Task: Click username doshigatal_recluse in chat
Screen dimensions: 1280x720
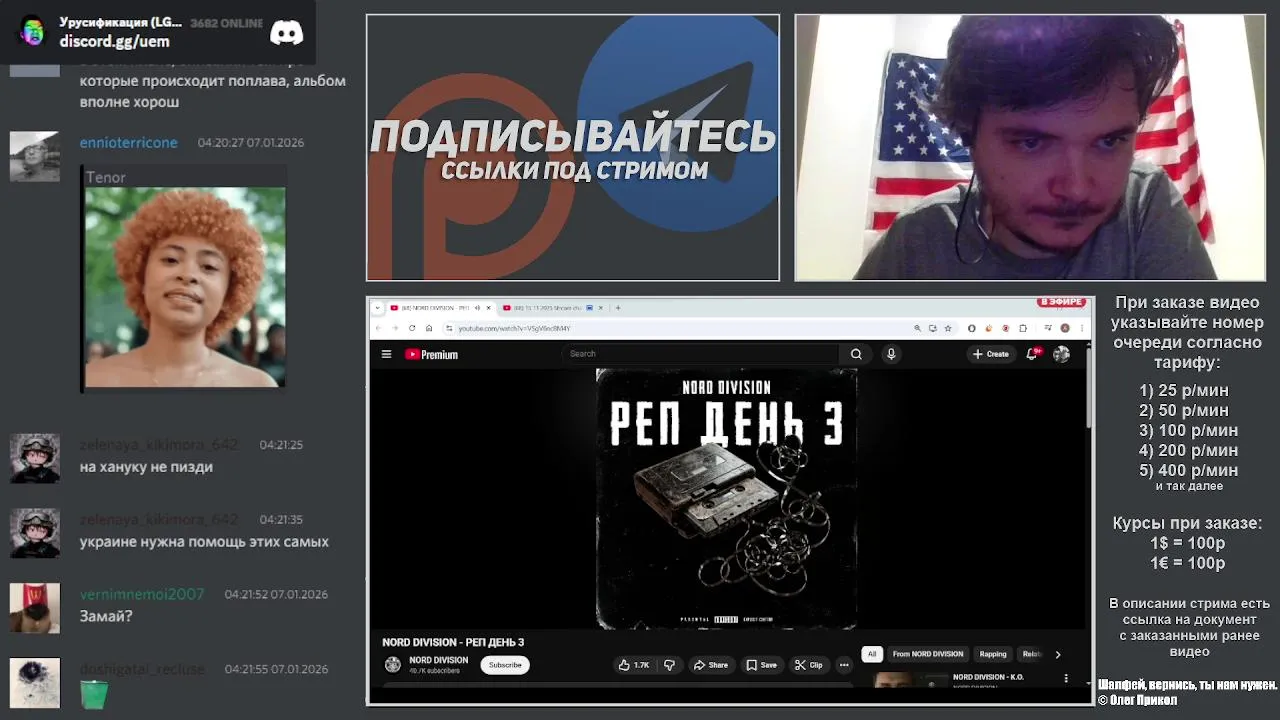Action: pos(142,669)
